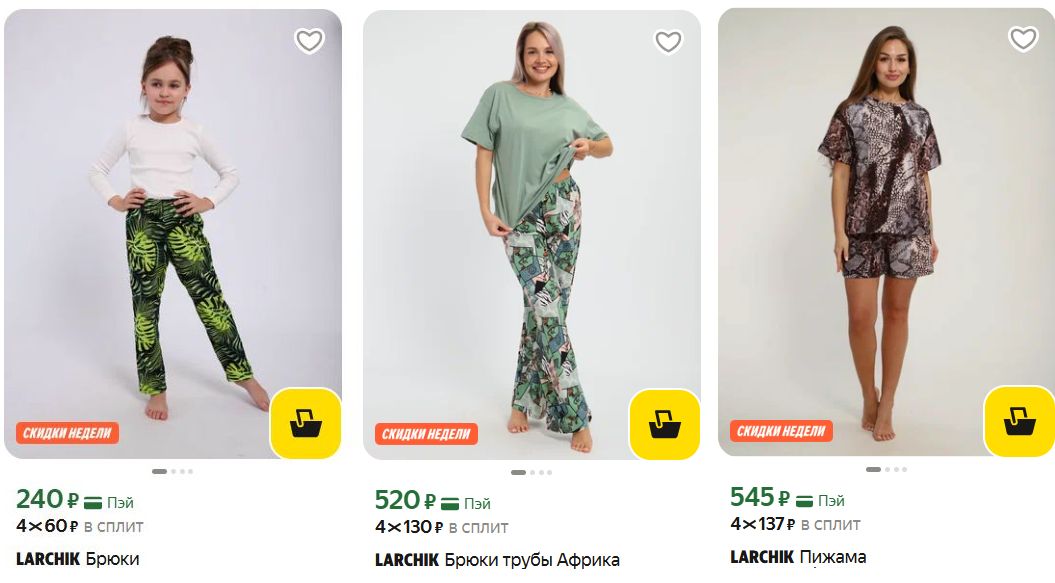Toggle heart on the Пижама product
This screenshot has height=583, width=1055.
coord(1023,38)
